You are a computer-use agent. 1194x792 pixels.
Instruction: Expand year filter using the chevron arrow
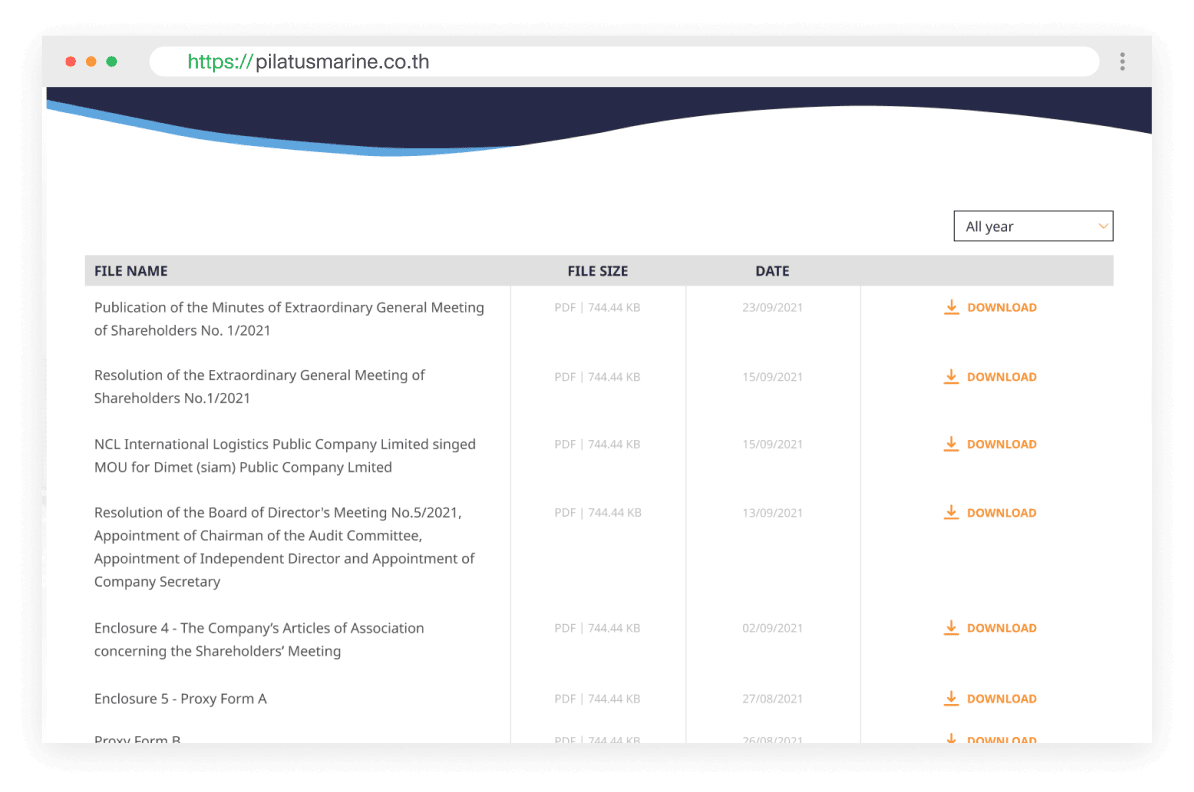pyautogui.click(x=1103, y=227)
